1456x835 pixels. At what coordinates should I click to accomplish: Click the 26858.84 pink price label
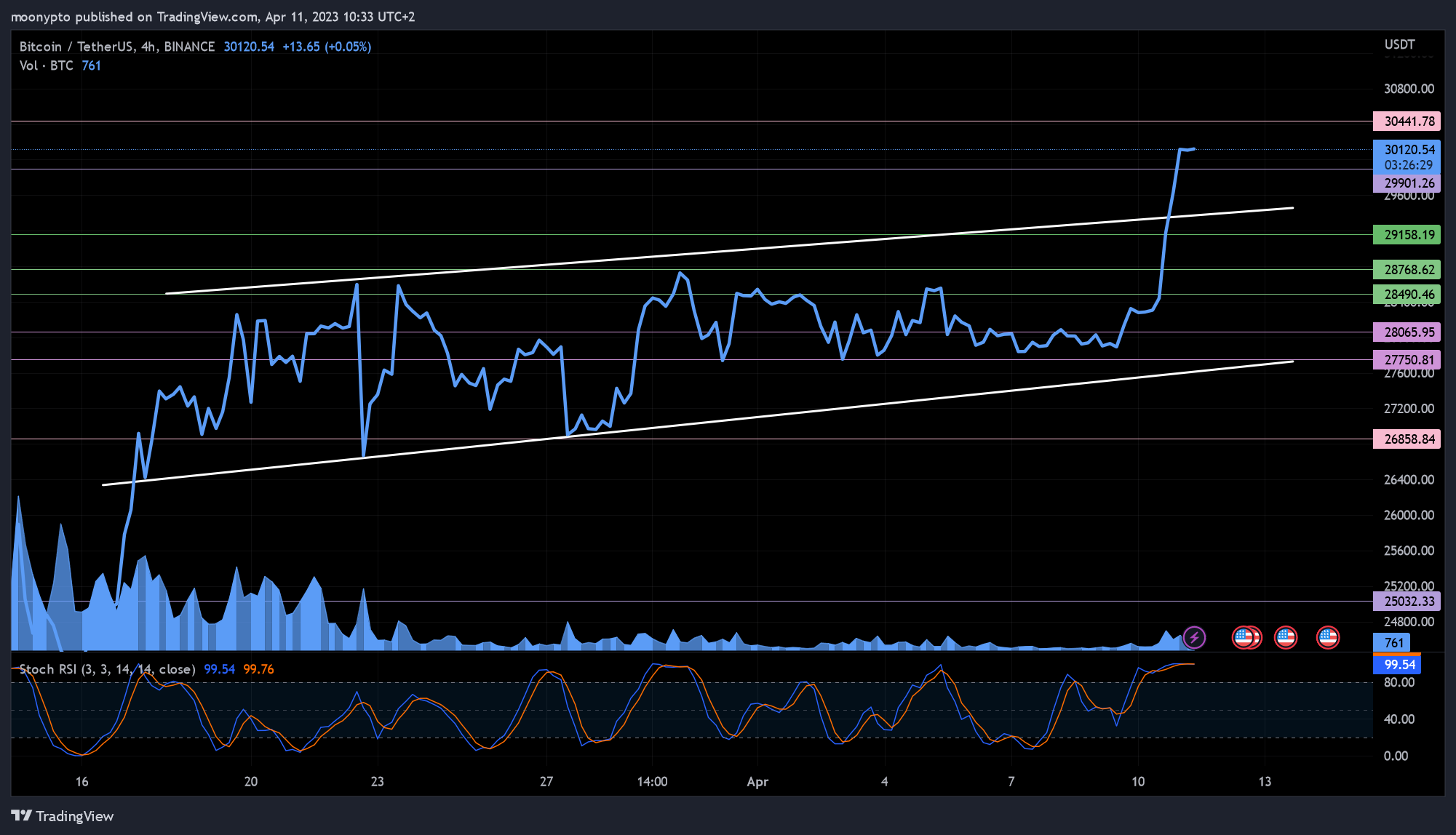[1407, 439]
